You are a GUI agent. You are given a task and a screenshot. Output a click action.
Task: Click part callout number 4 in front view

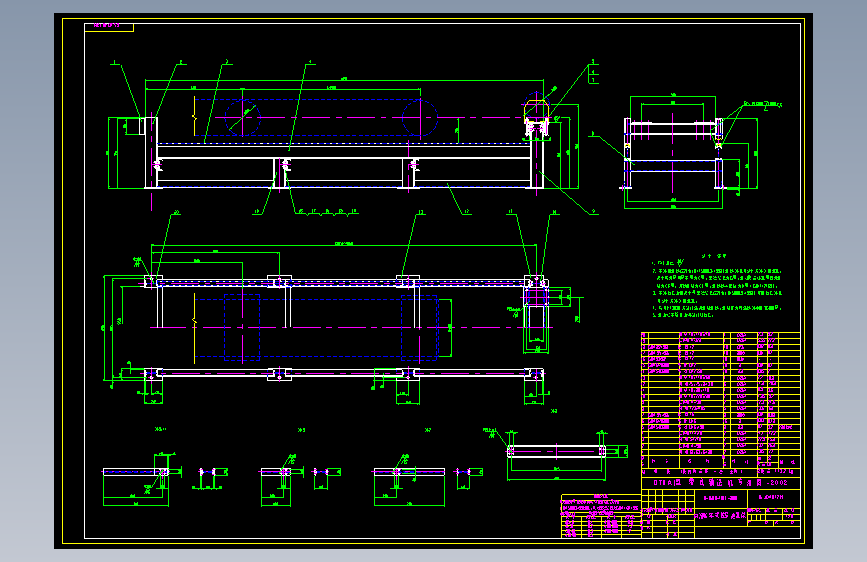(310, 62)
